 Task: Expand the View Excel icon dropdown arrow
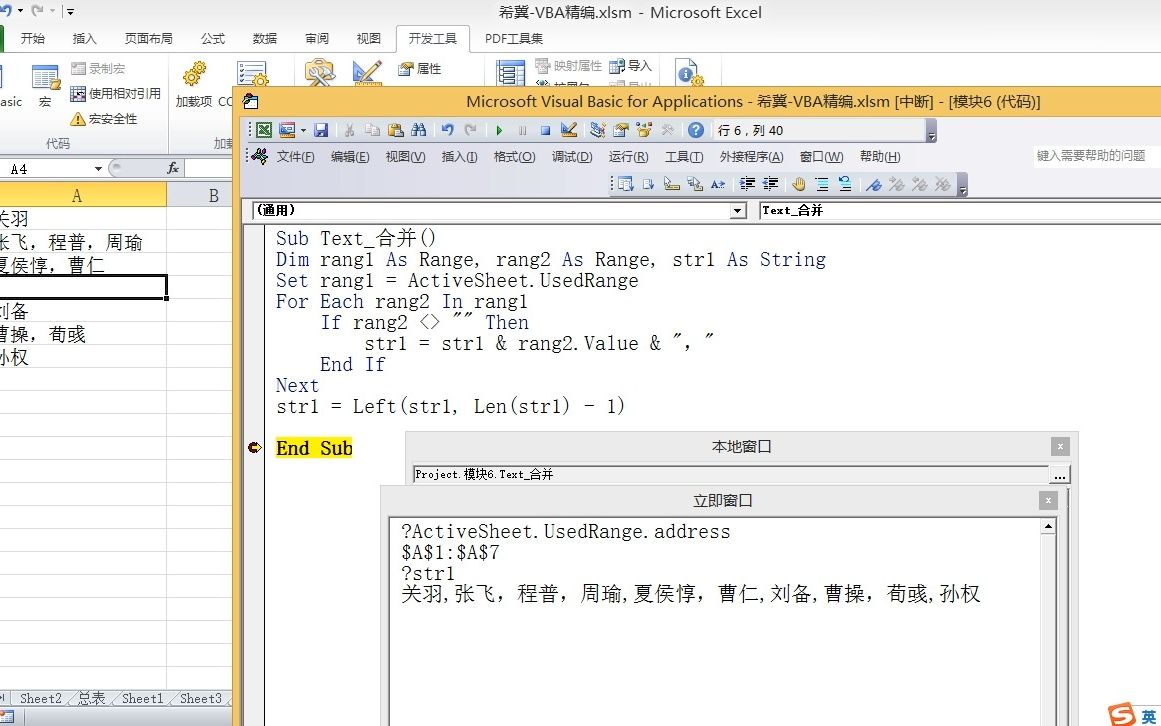coord(302,129)
